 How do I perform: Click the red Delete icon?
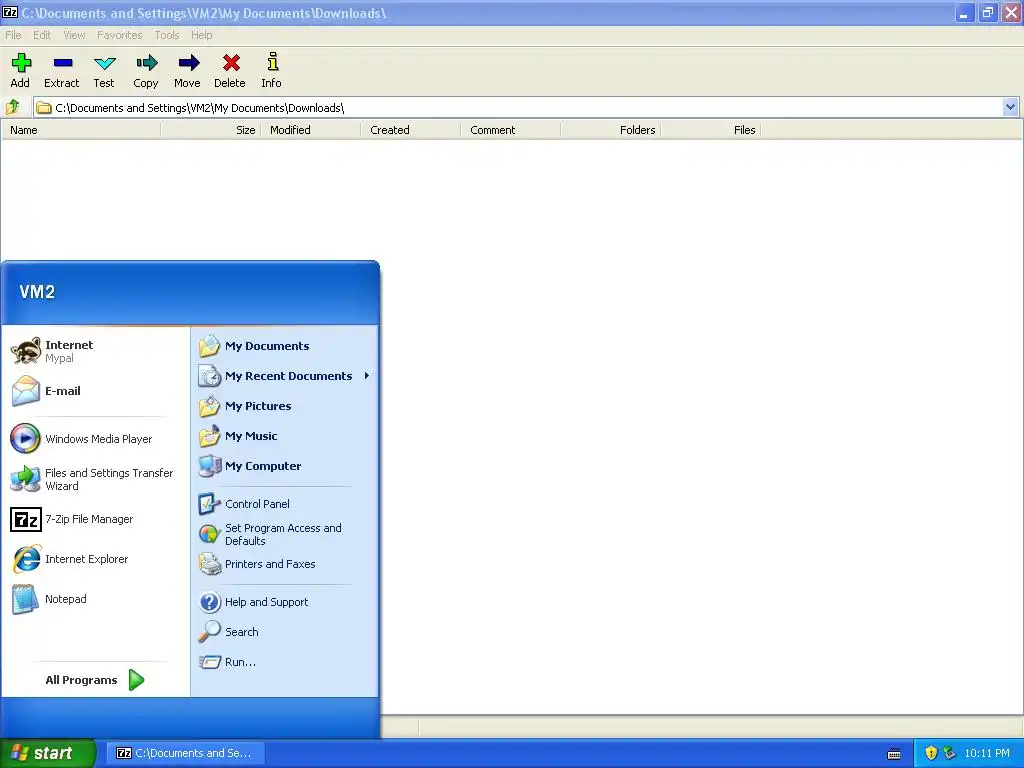click(230, 70)
